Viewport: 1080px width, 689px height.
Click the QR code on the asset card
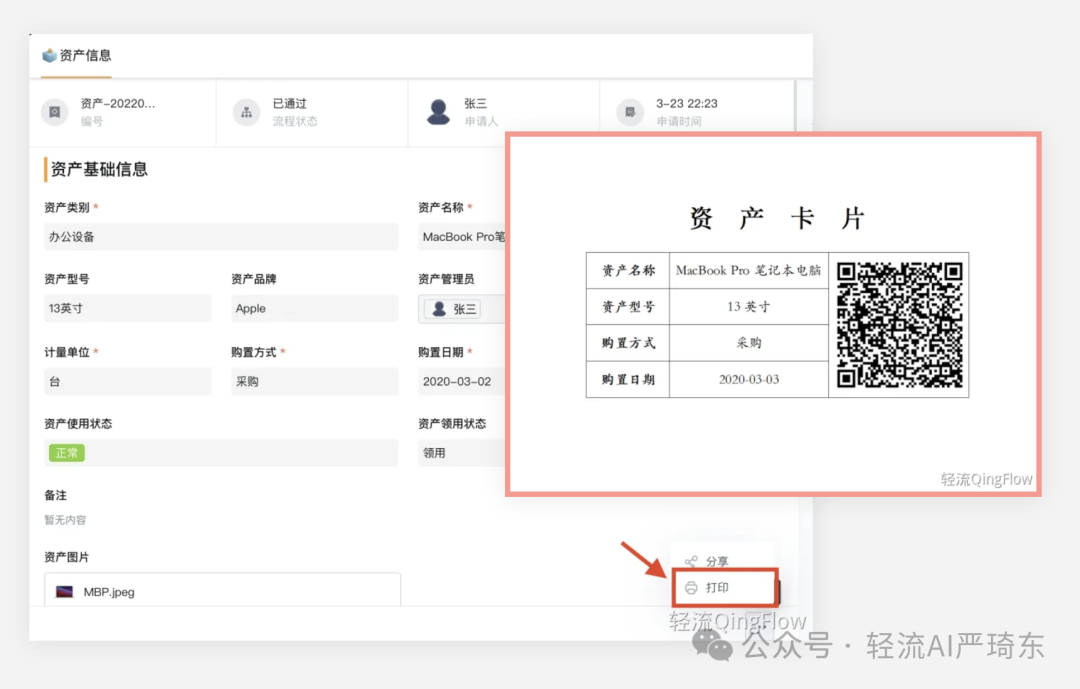tap(899, 324)
